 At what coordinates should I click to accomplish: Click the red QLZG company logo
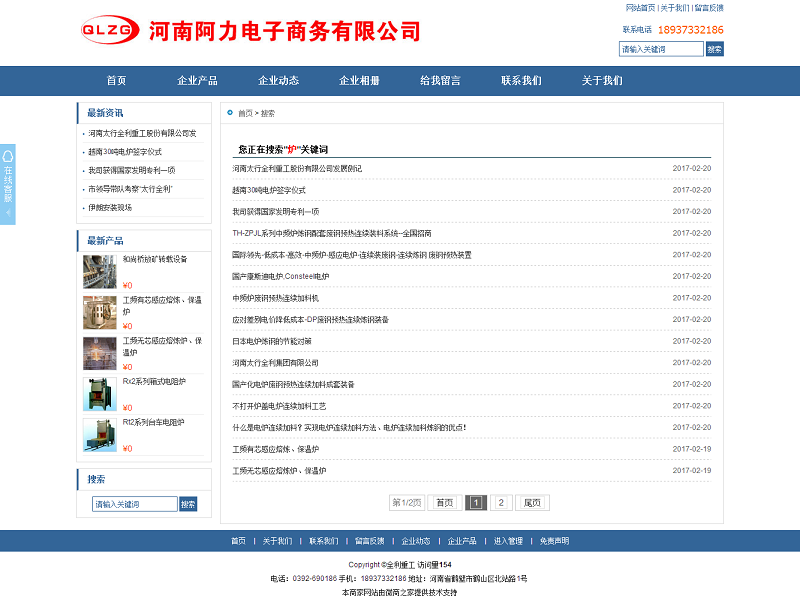tap(110, 31)
